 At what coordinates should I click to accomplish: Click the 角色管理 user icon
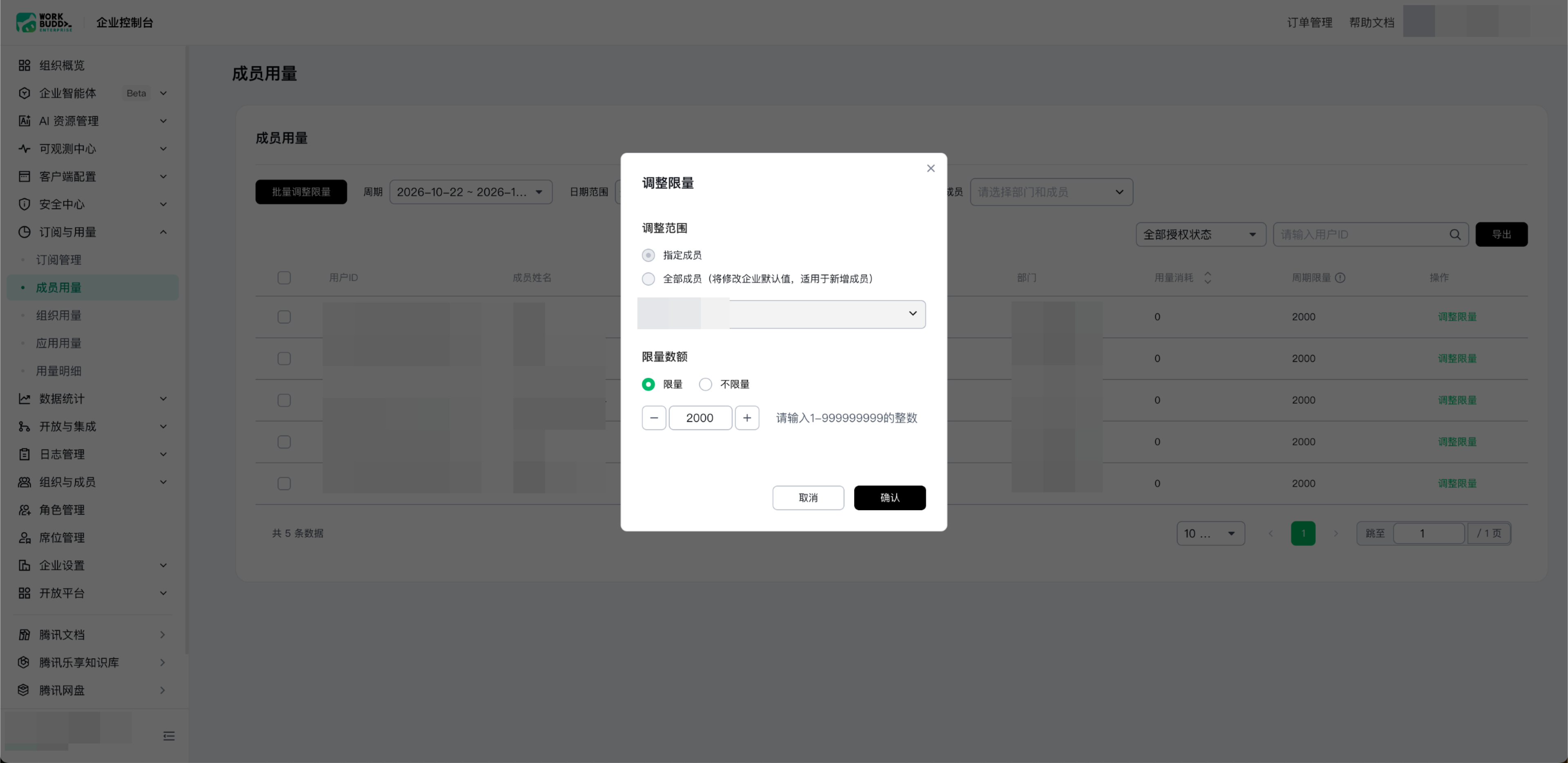coord(24,510)
